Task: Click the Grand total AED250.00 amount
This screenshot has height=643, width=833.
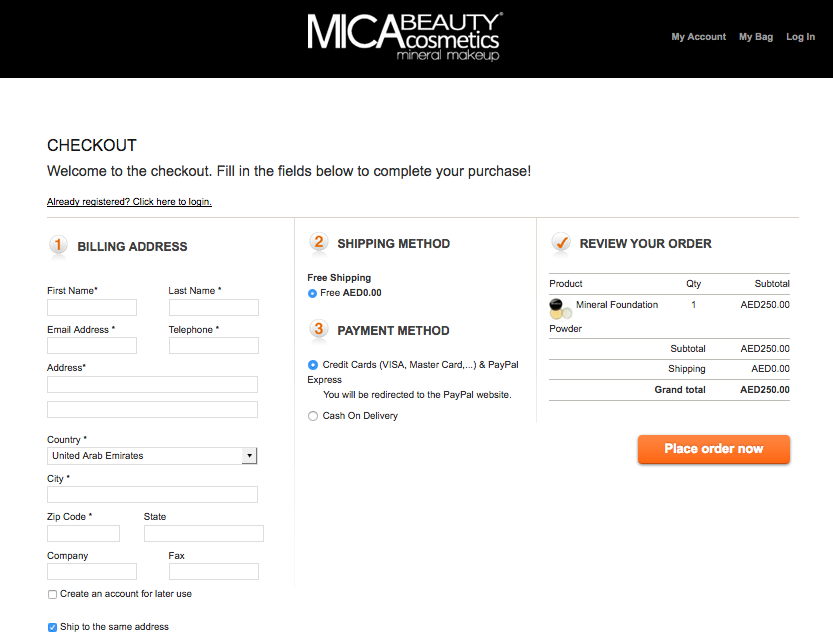Action: coord(765,390)
